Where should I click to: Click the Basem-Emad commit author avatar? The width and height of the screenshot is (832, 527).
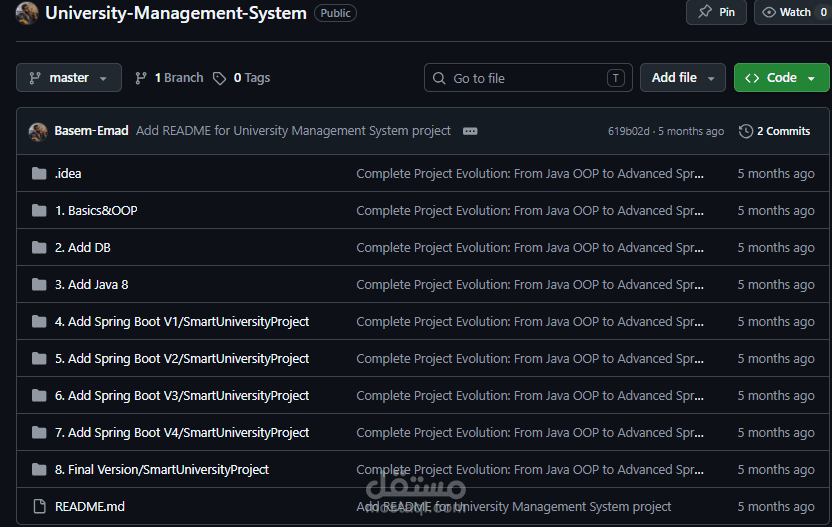38,131
